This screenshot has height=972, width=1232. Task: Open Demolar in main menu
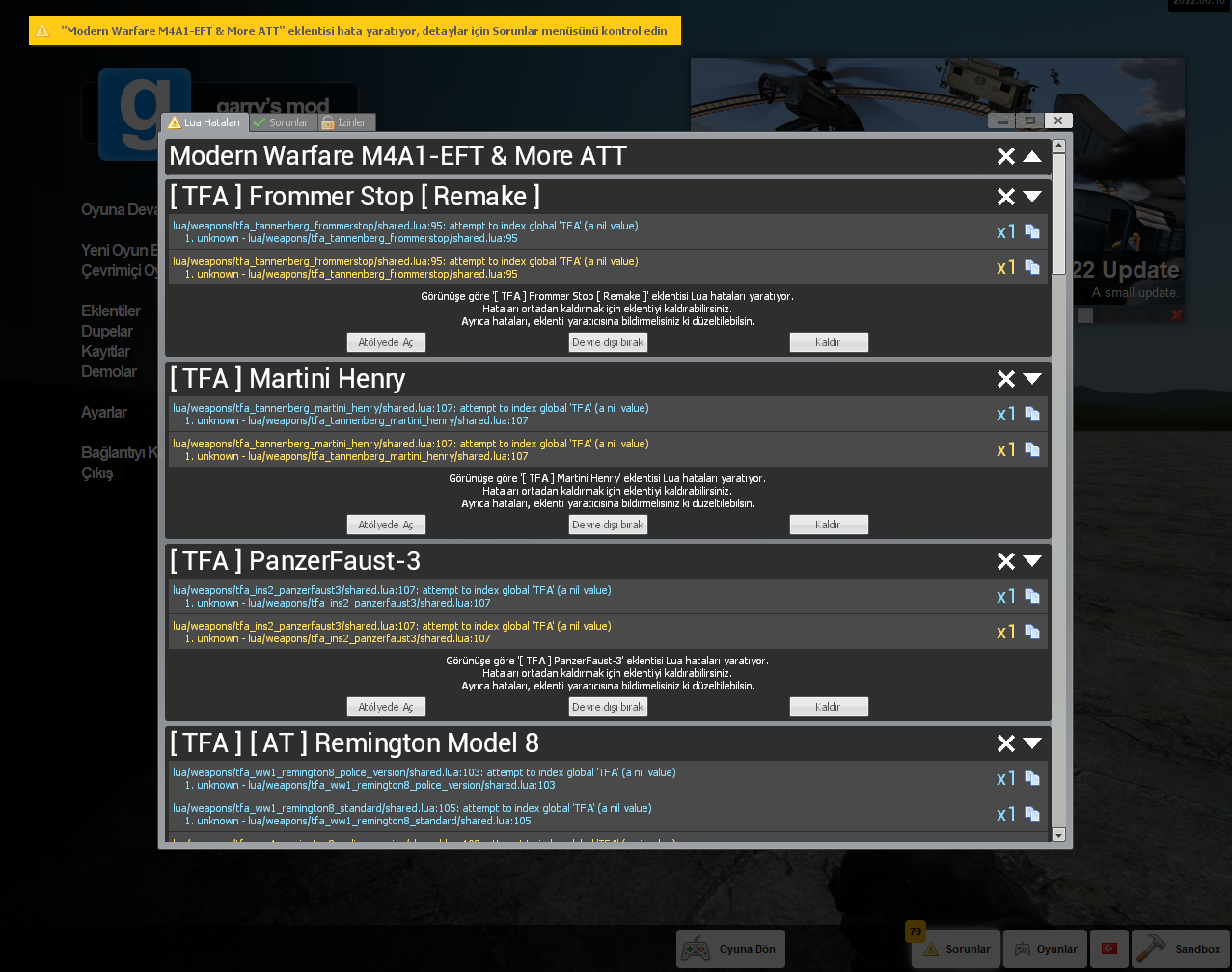(x=109, y=371)
